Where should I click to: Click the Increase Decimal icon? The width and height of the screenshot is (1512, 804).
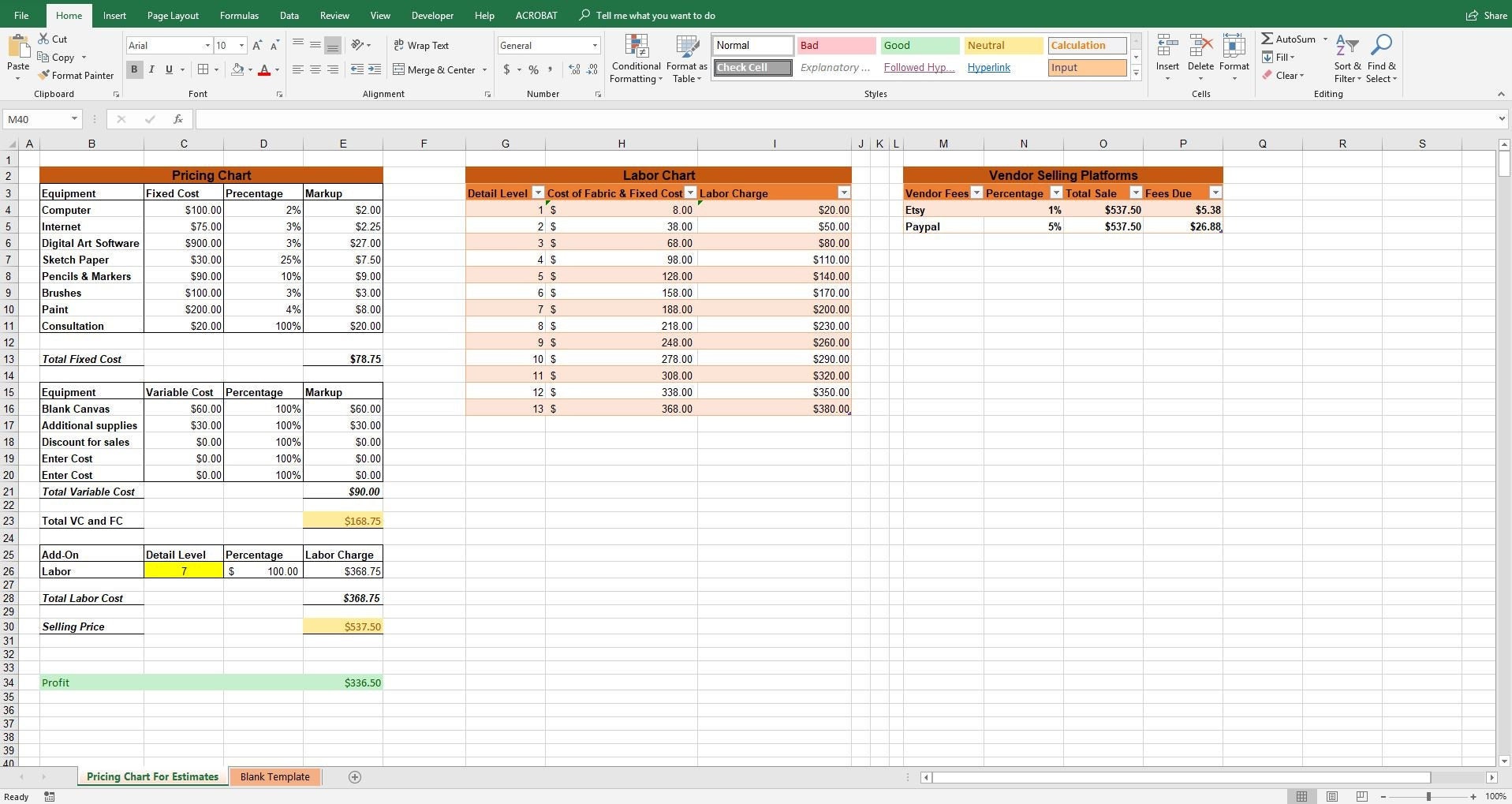pyautogui.click(x=573, y=69)
